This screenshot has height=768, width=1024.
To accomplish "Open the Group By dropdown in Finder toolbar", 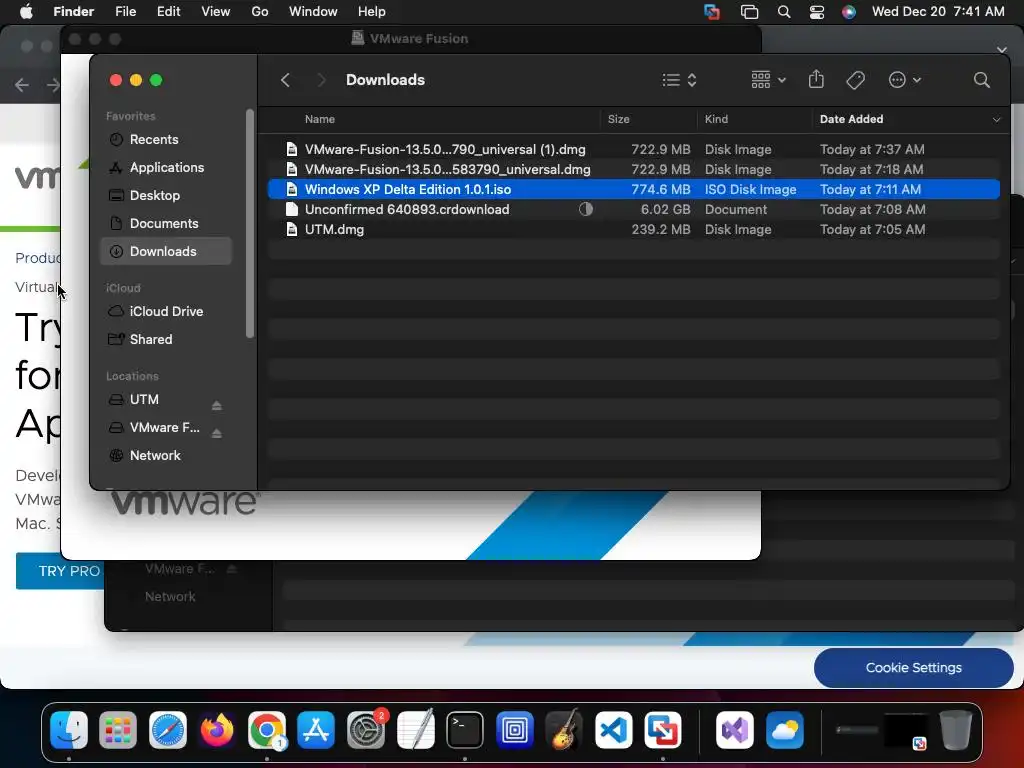I will [768, 80].
